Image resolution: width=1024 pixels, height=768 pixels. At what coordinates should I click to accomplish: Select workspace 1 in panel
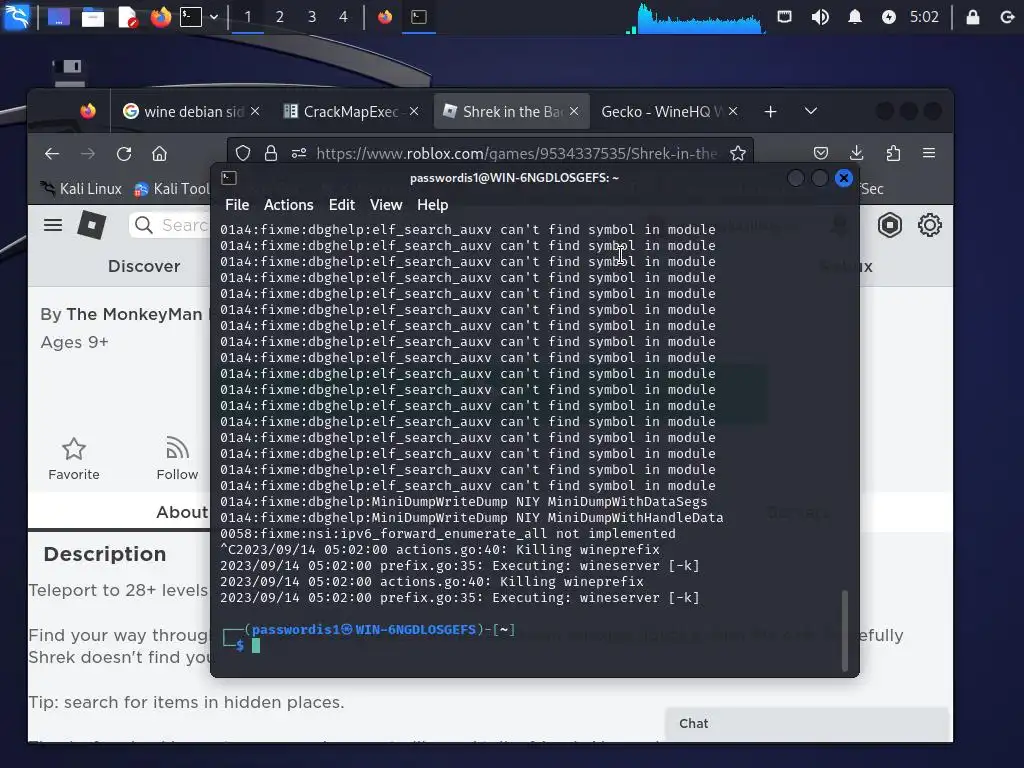click(248, 17)
